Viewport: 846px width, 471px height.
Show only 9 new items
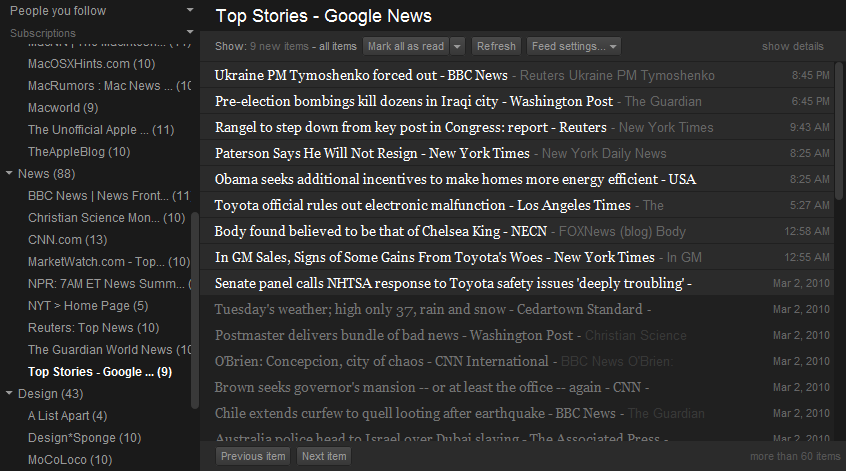(x=279, y=46)
